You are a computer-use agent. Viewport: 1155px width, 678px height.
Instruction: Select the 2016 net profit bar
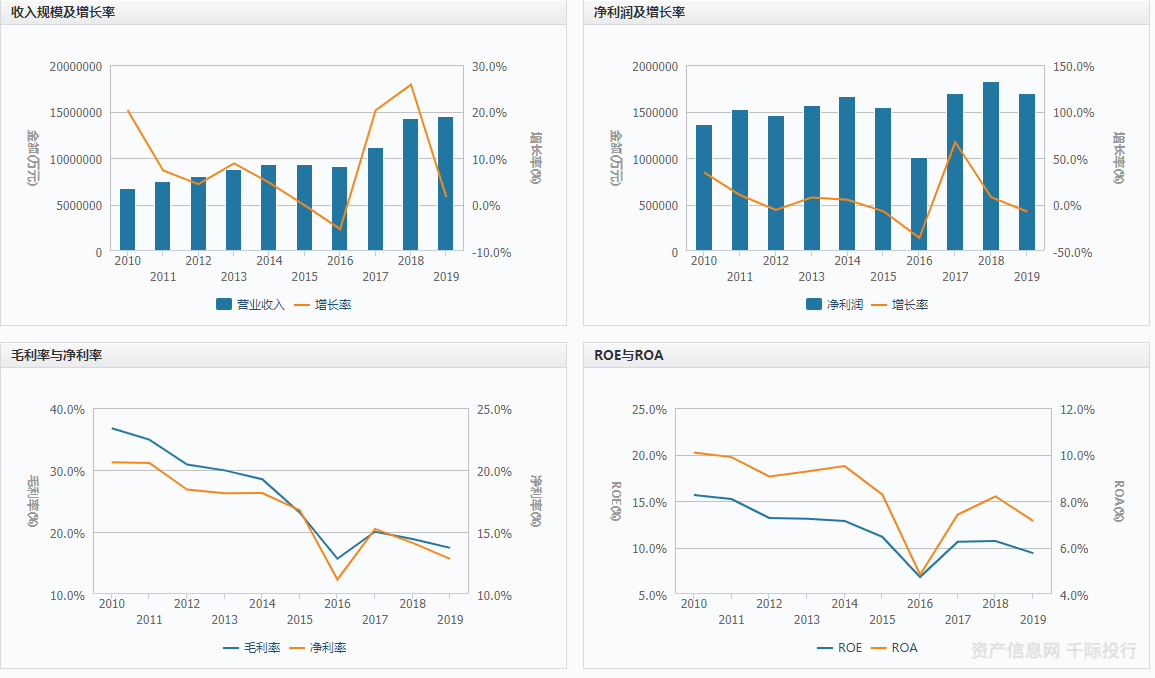click(x=919, y=204)
